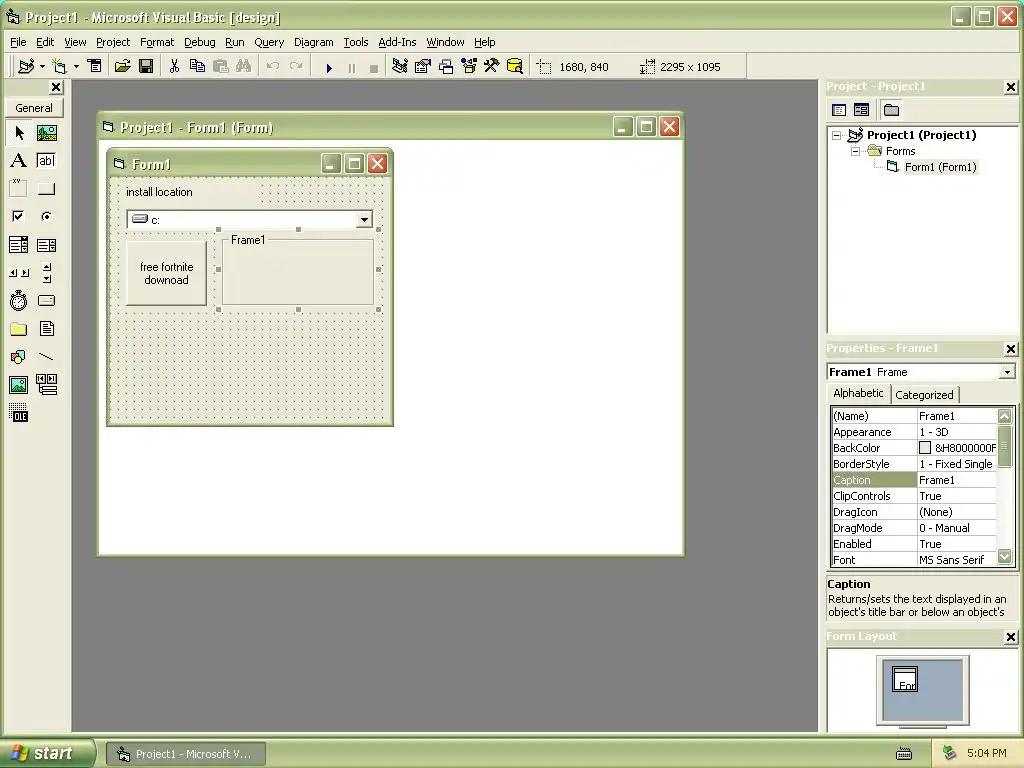
Task: Open the drive list dropdown on Form1
Action: (x=364, y=219)
